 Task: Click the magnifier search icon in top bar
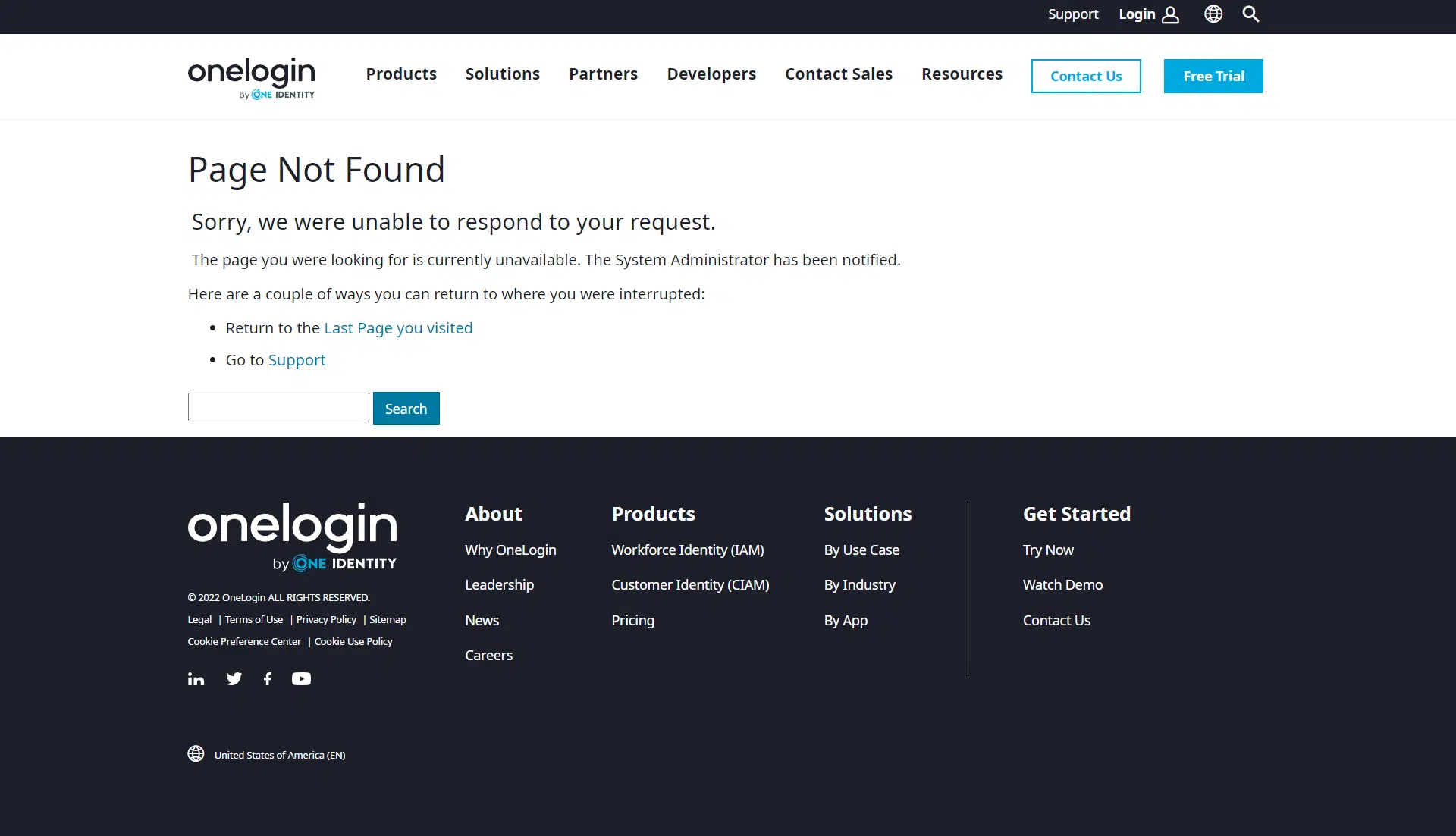coord(1250,14)
